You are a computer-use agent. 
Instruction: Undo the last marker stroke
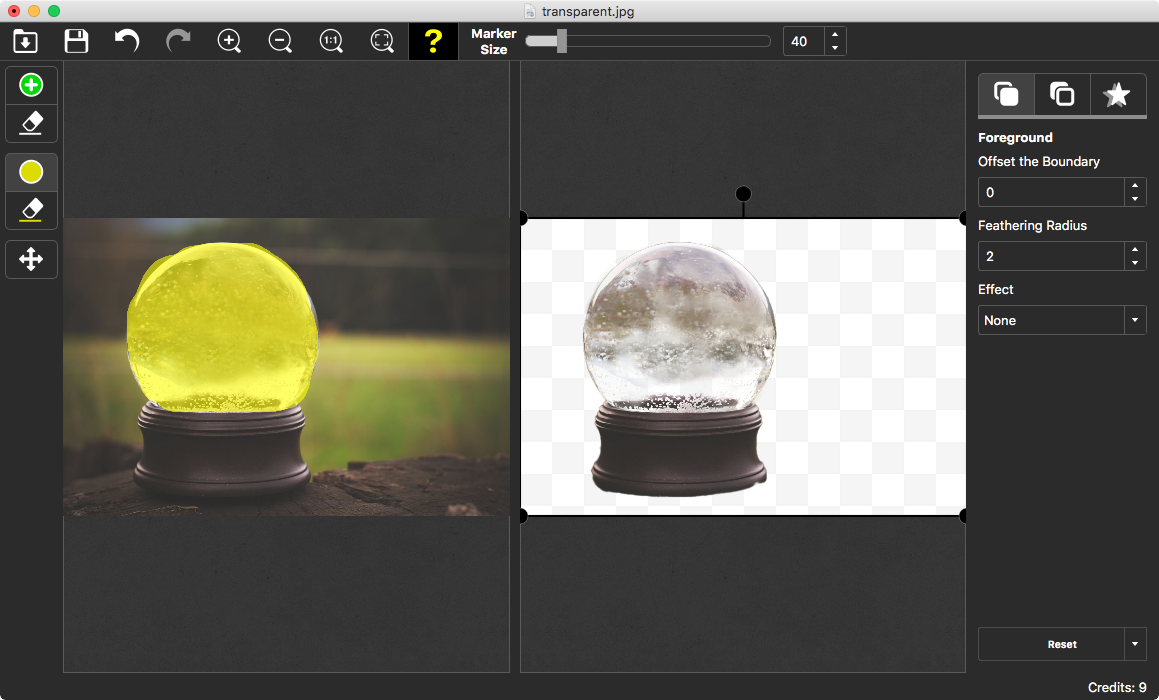coord(127,41)
